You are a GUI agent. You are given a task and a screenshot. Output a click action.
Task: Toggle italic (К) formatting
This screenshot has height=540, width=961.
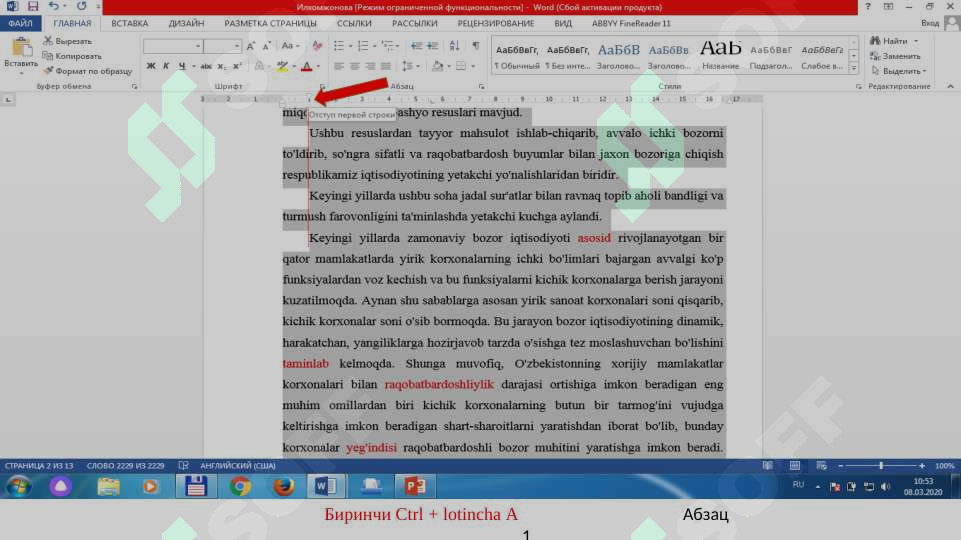click(x=166, y=66)
